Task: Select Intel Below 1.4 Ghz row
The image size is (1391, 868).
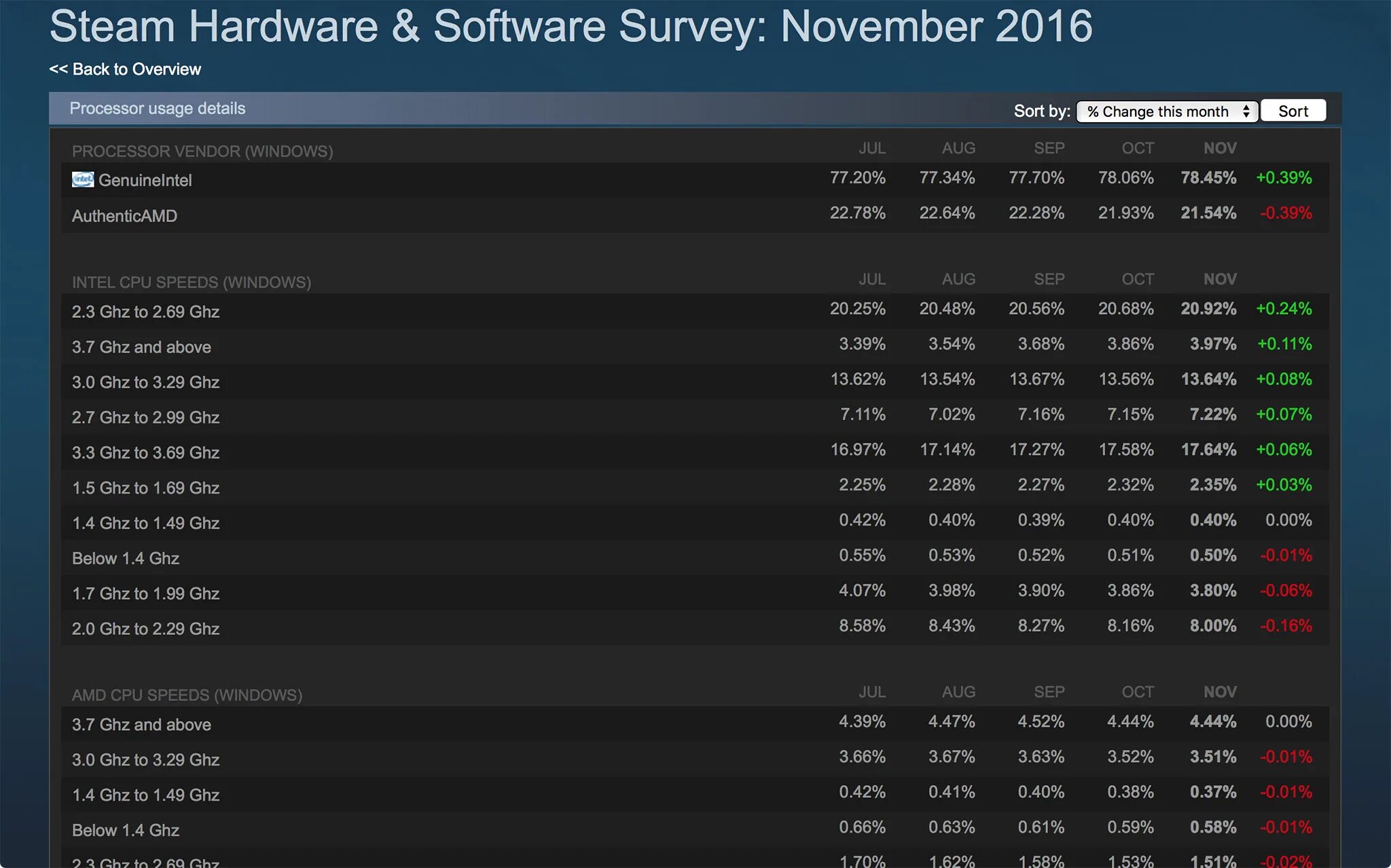Action: click(695, 558)
